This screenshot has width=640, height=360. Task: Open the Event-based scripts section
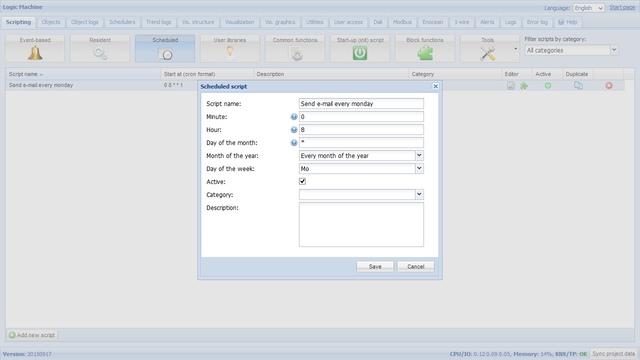pos(35,49)
